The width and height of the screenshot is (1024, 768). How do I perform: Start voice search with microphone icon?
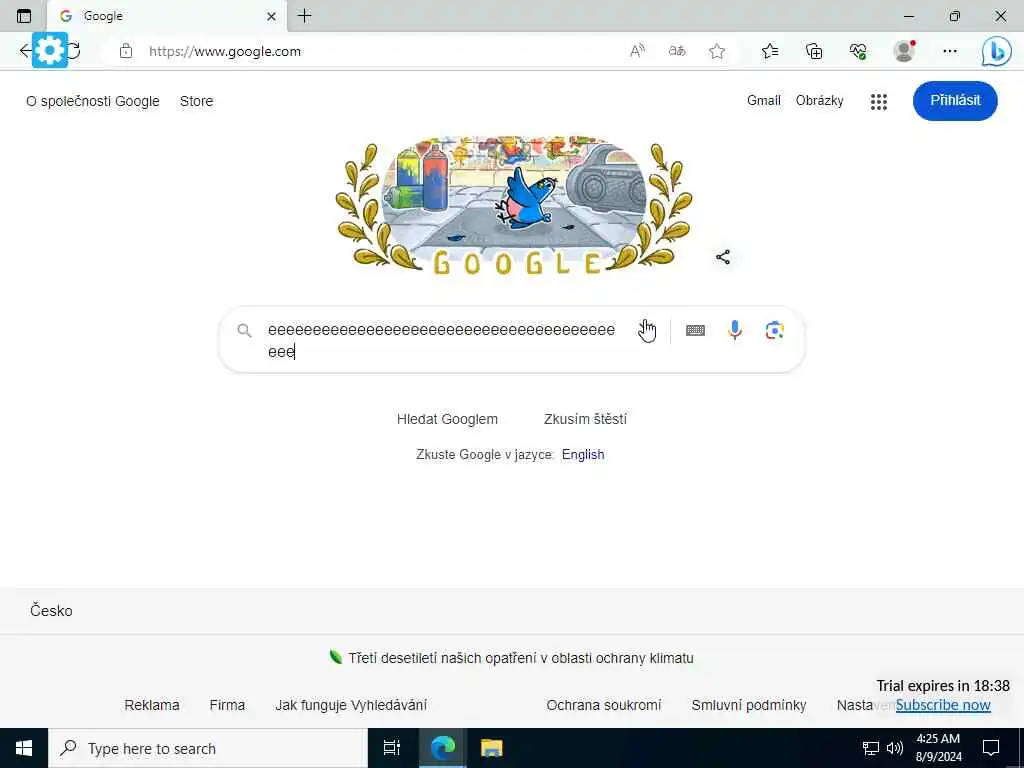click(x=735, y=330)
